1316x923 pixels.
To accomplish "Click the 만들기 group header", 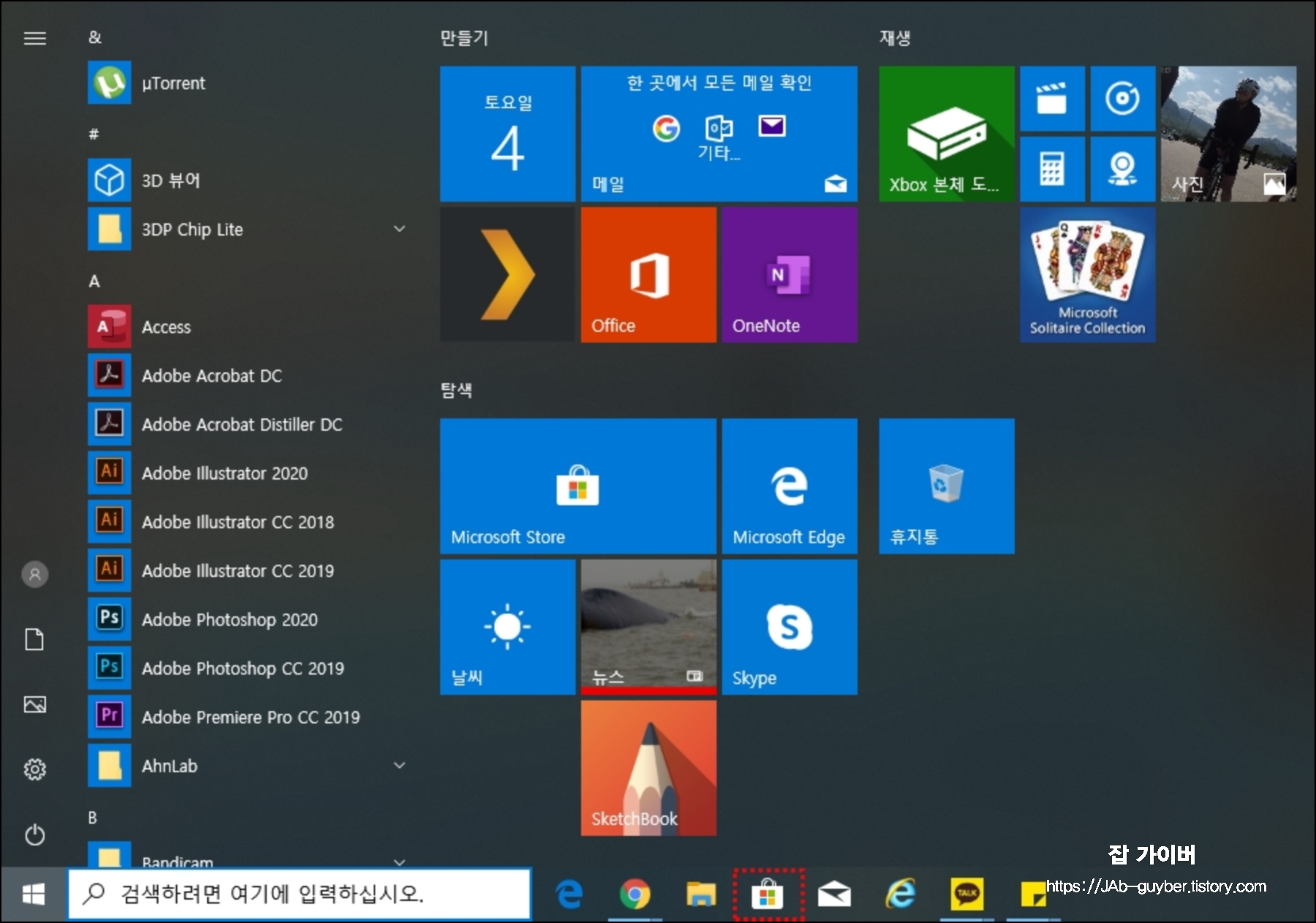I will (x=464, y=38).
